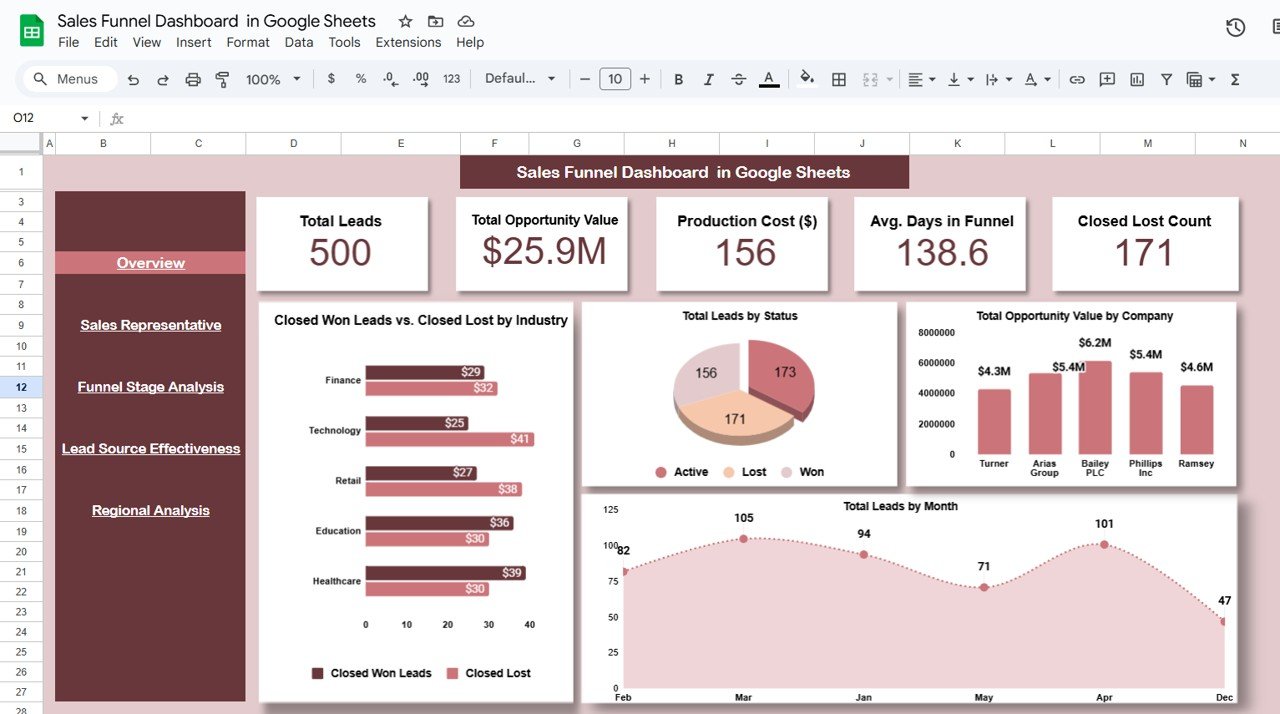
Task: Click the font size input field
Action: tap(614, 80)
